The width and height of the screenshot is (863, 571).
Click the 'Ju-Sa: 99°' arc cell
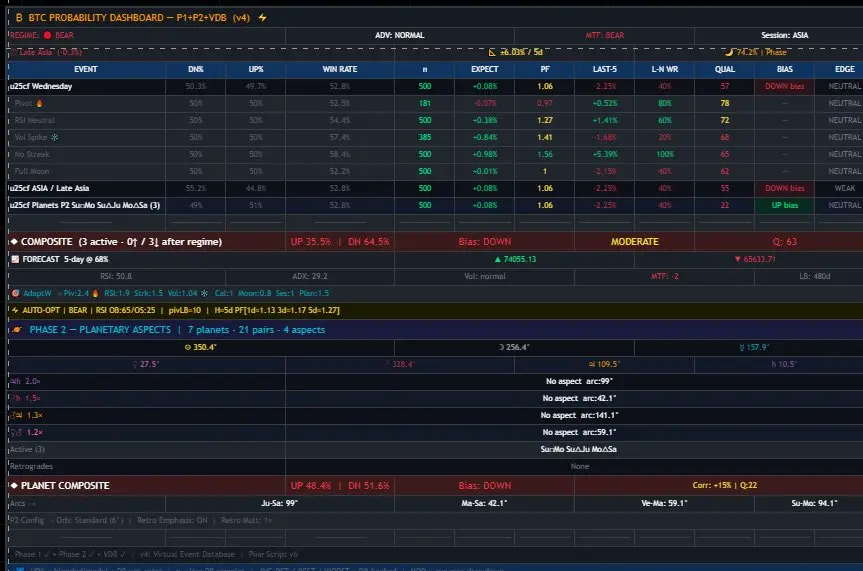click(x=280, y=503)
